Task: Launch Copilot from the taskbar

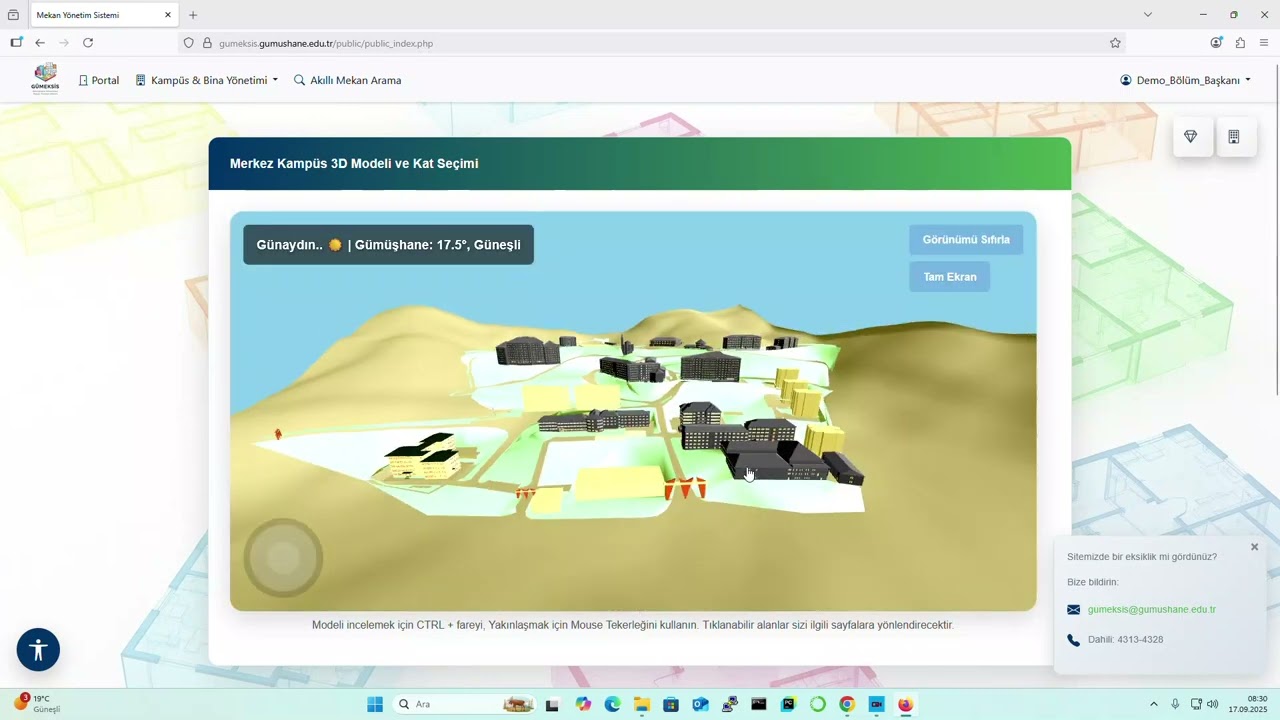Action: pyautogui.click(x=584, y=704)
